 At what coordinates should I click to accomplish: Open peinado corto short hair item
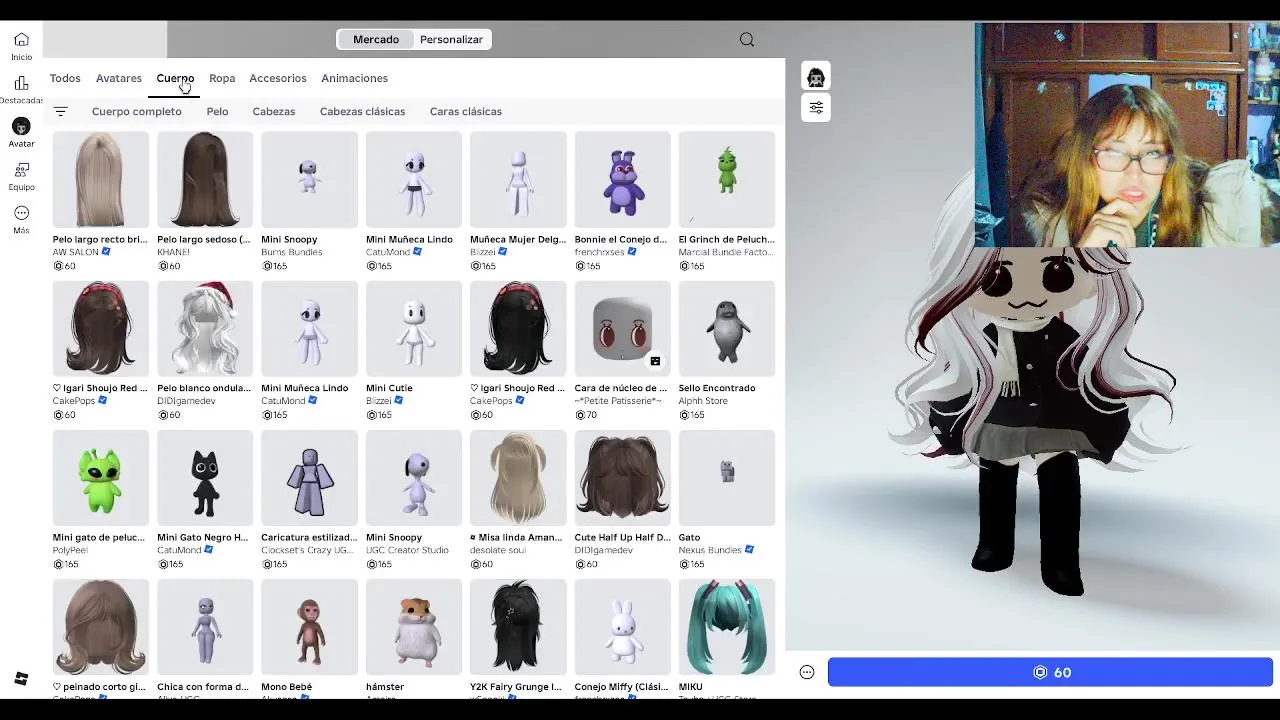pyautogui.click(x=100, y=627)
